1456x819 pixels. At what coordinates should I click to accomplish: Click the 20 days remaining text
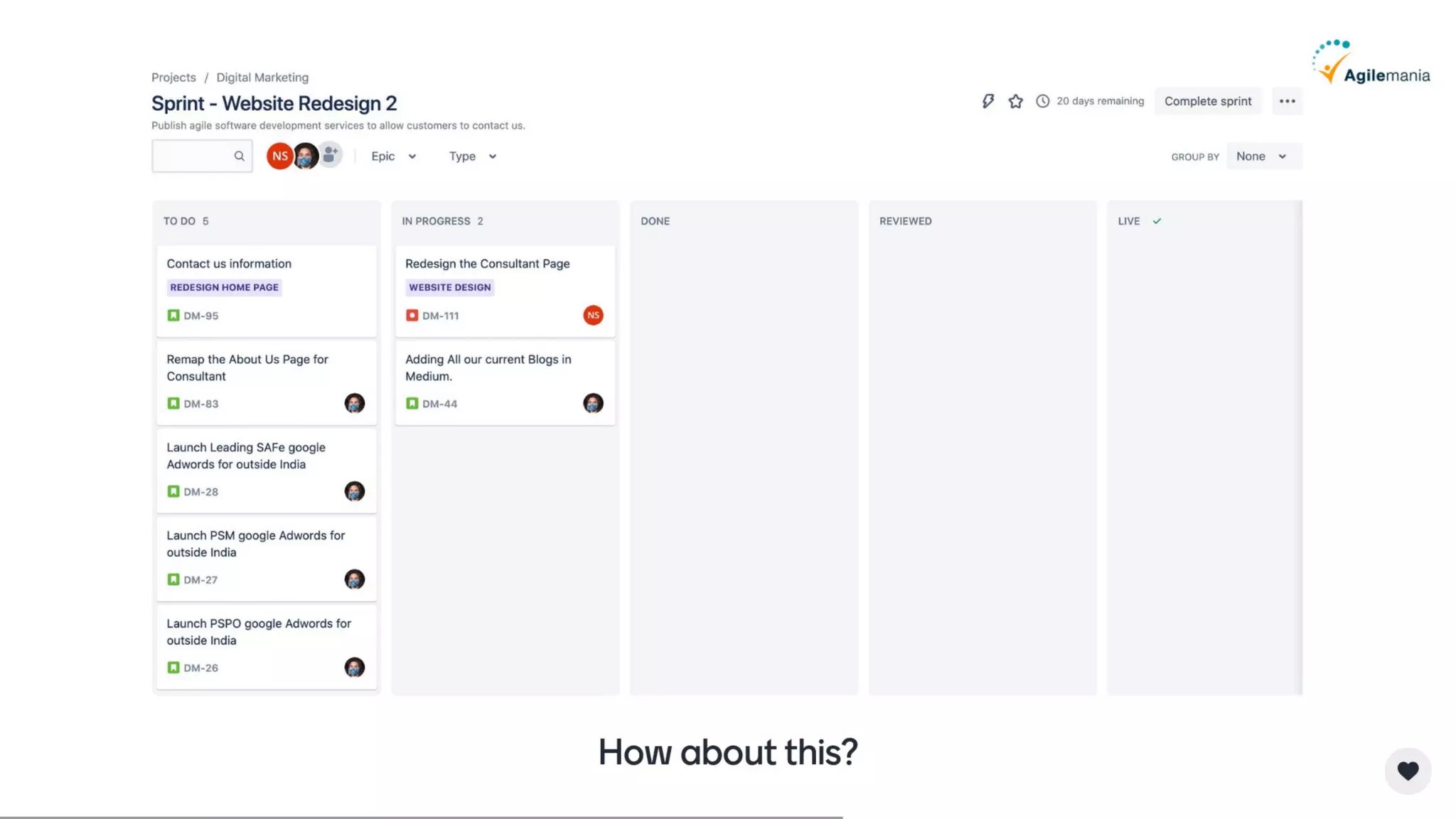[1100, 101]
